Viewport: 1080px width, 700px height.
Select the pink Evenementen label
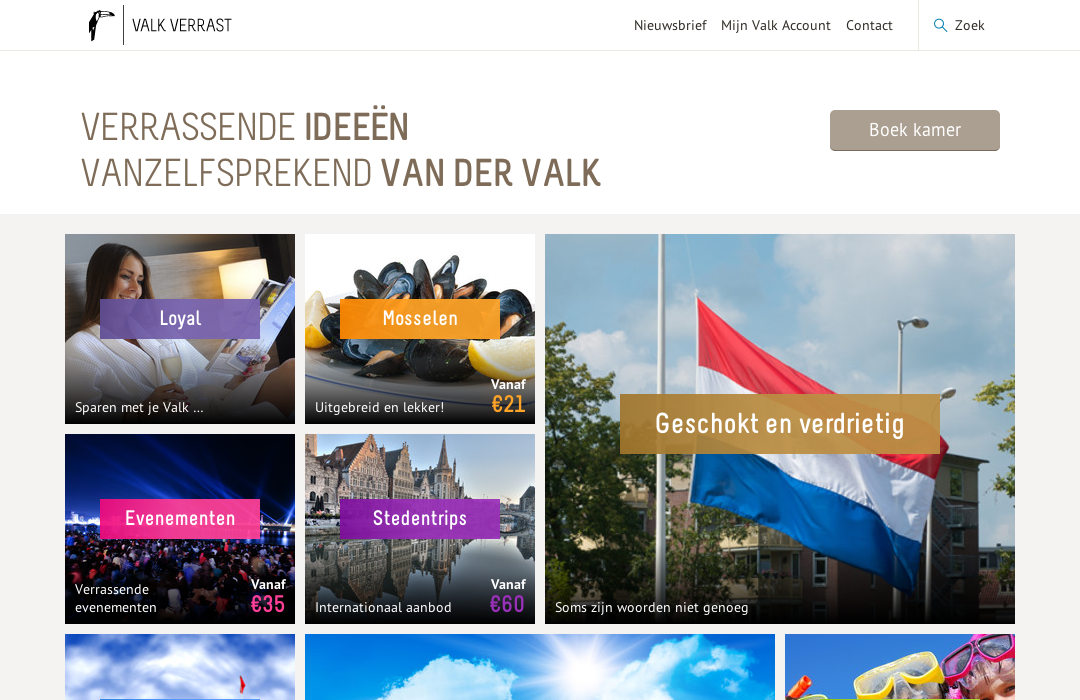coord(180,518)
